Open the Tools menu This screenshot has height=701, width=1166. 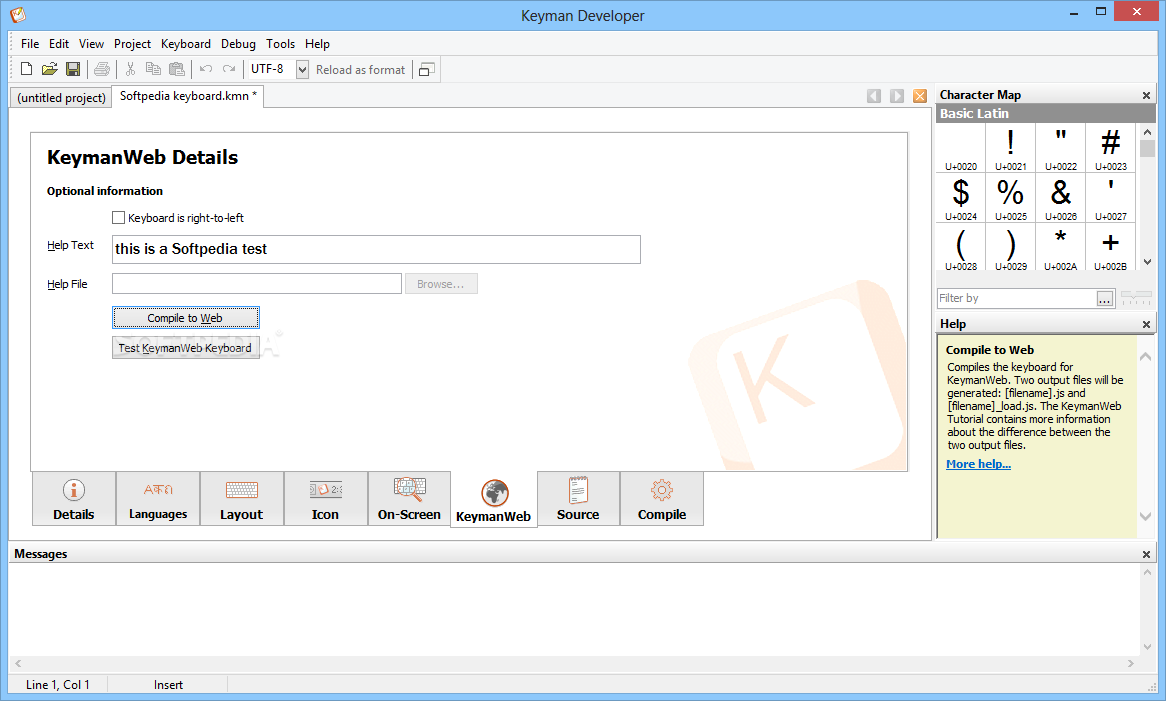click(280, 44)
